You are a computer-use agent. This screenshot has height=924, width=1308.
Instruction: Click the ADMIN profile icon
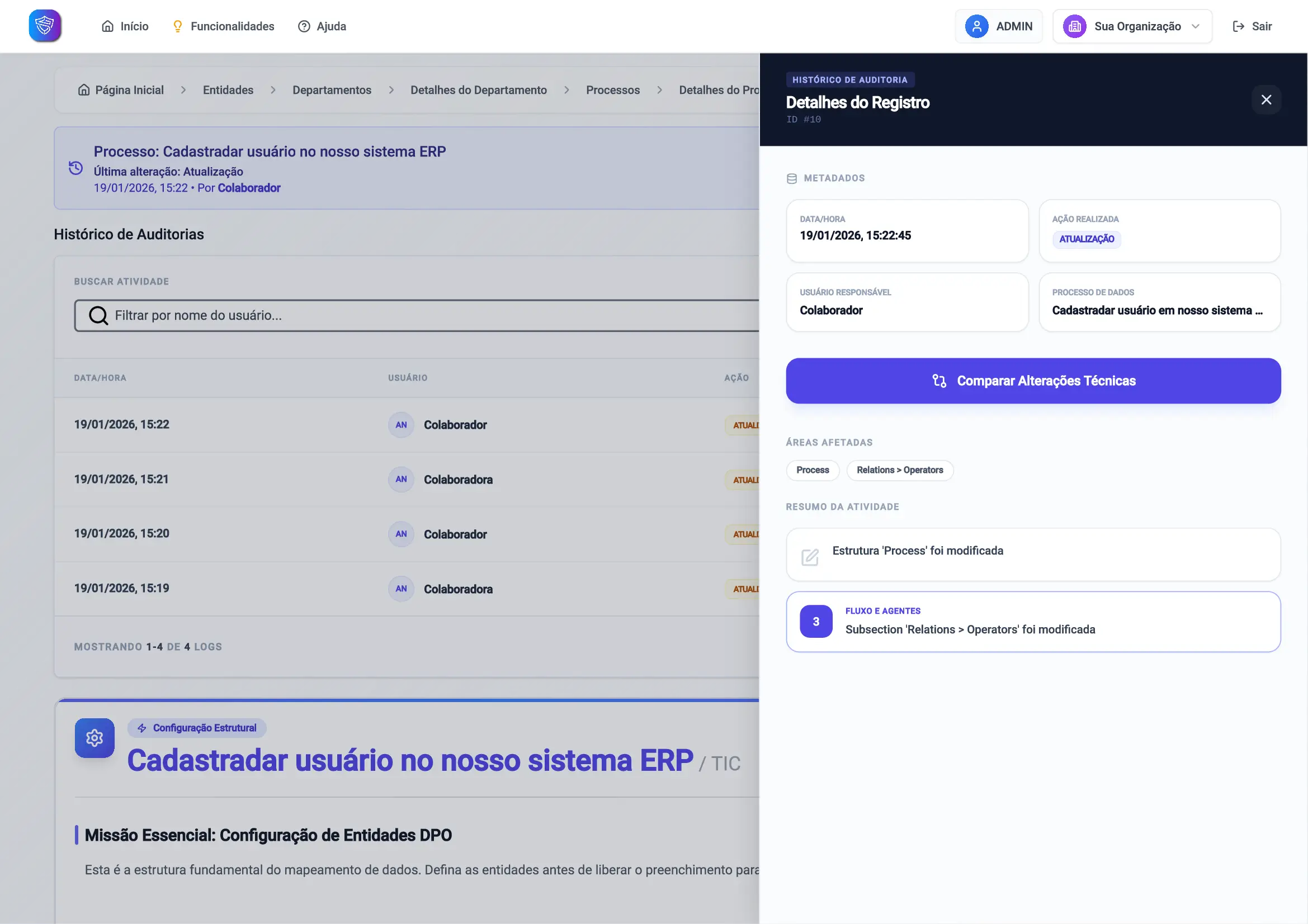coord(976,26)
